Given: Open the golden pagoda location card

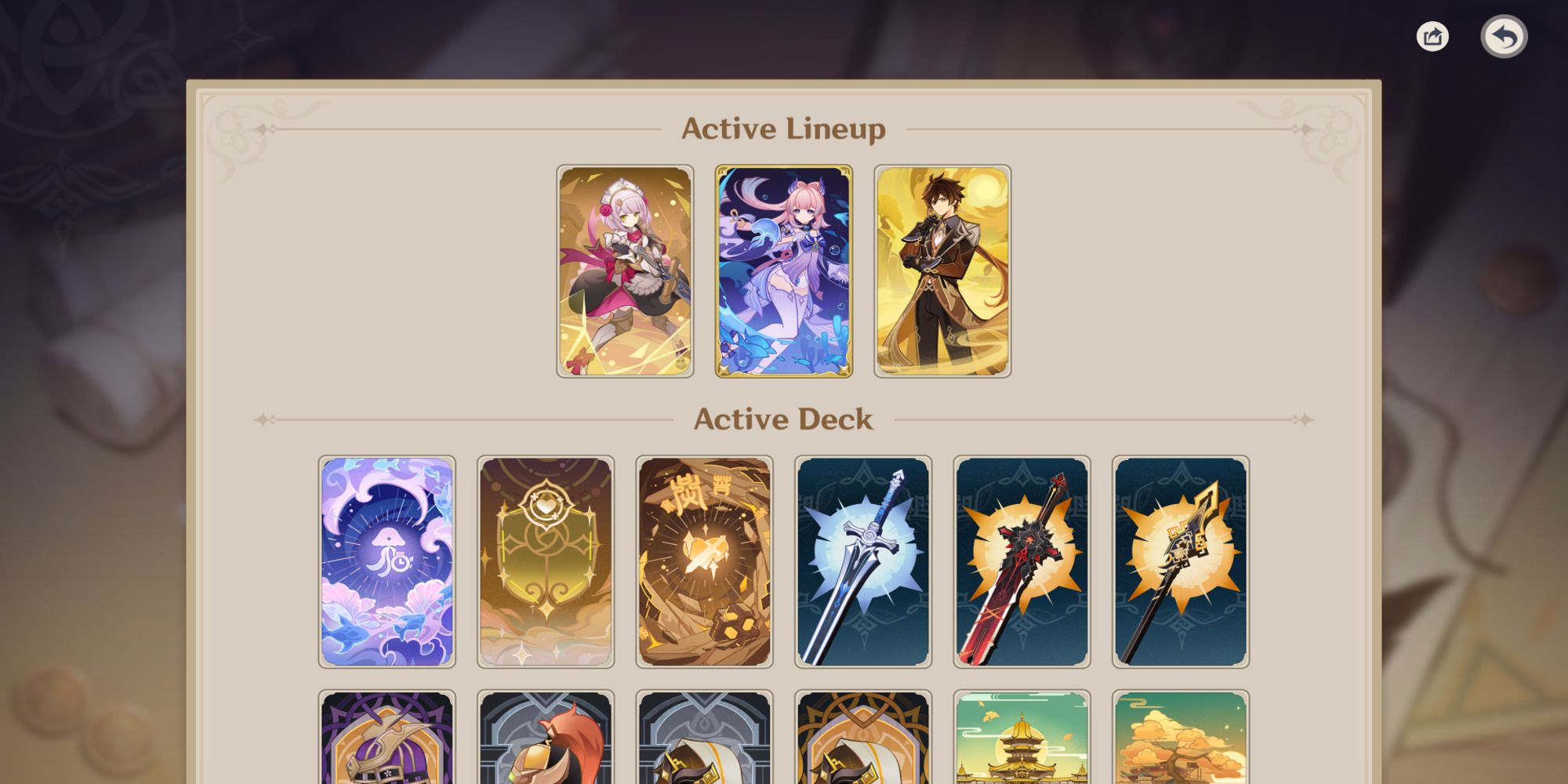Looking at the screenshot, I should (x=1022, y=737).
